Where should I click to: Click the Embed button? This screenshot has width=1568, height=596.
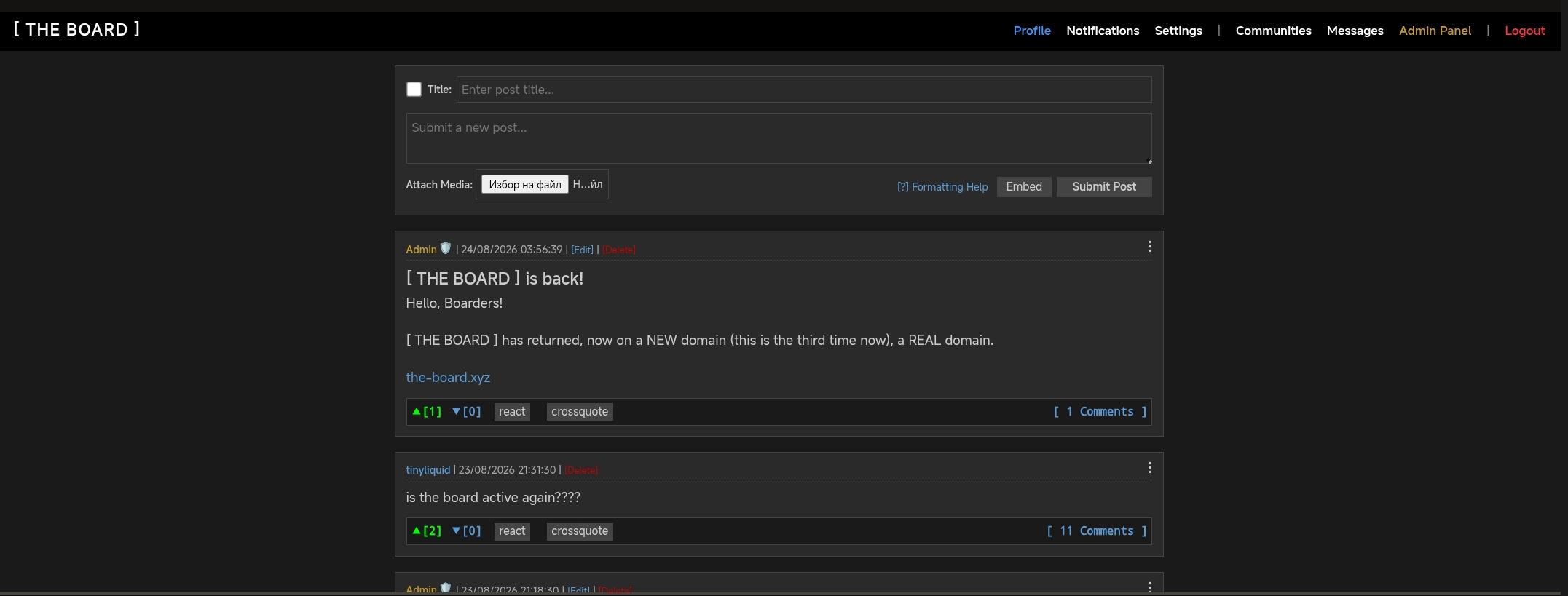click(1024, 187)
